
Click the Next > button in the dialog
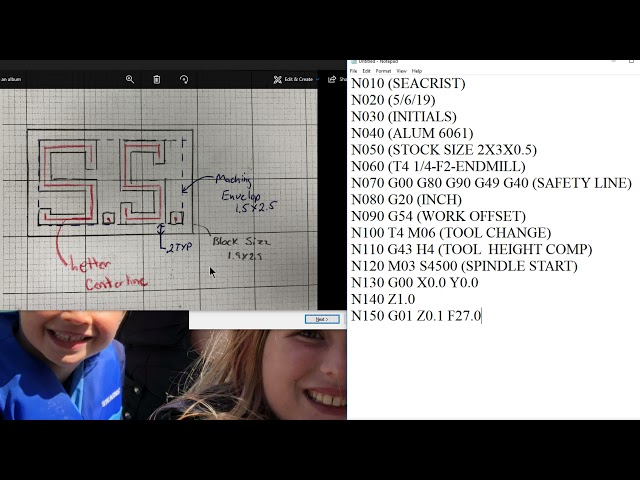(x=322, y=319)
